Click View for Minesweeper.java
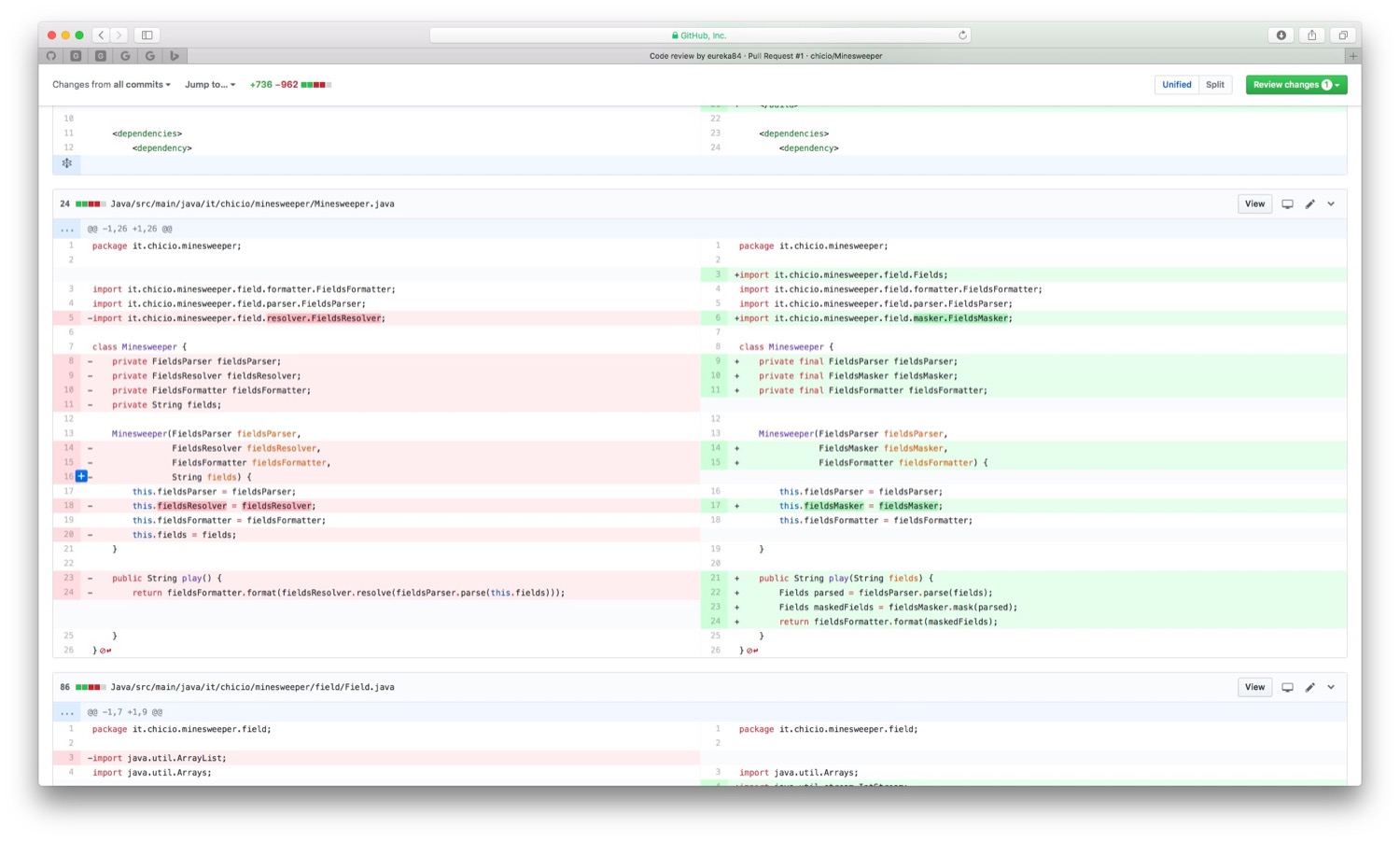This screenshot has width=1400, height=841. click(x=1254, y=203)
